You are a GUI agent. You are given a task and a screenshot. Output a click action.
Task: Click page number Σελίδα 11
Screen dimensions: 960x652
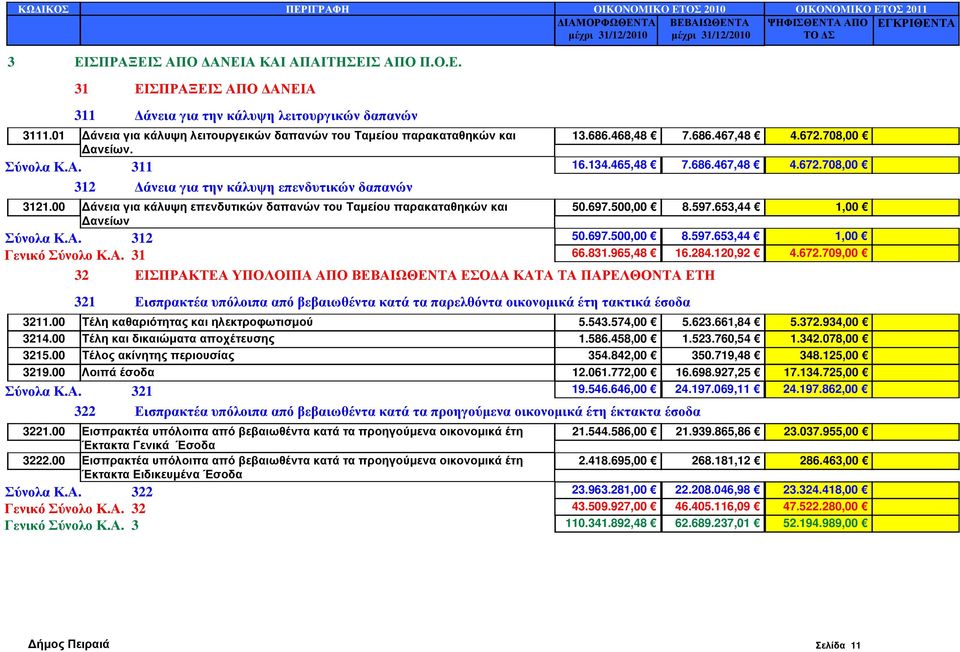[x=838, y=645]
